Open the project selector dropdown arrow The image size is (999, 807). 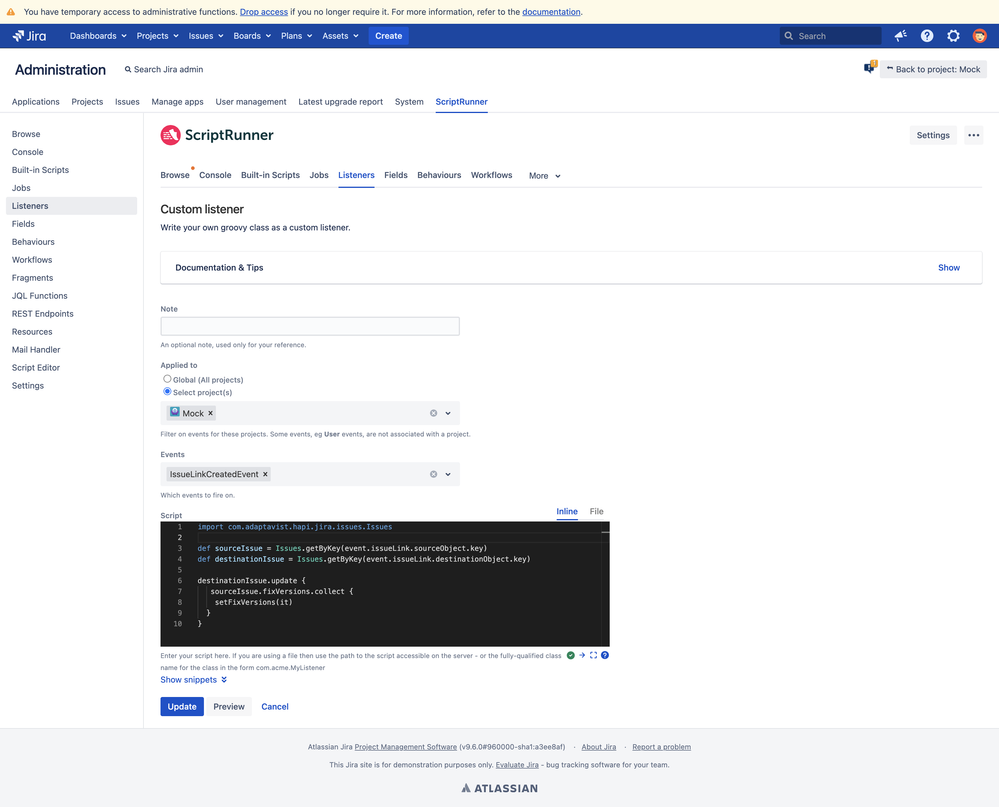448,413
